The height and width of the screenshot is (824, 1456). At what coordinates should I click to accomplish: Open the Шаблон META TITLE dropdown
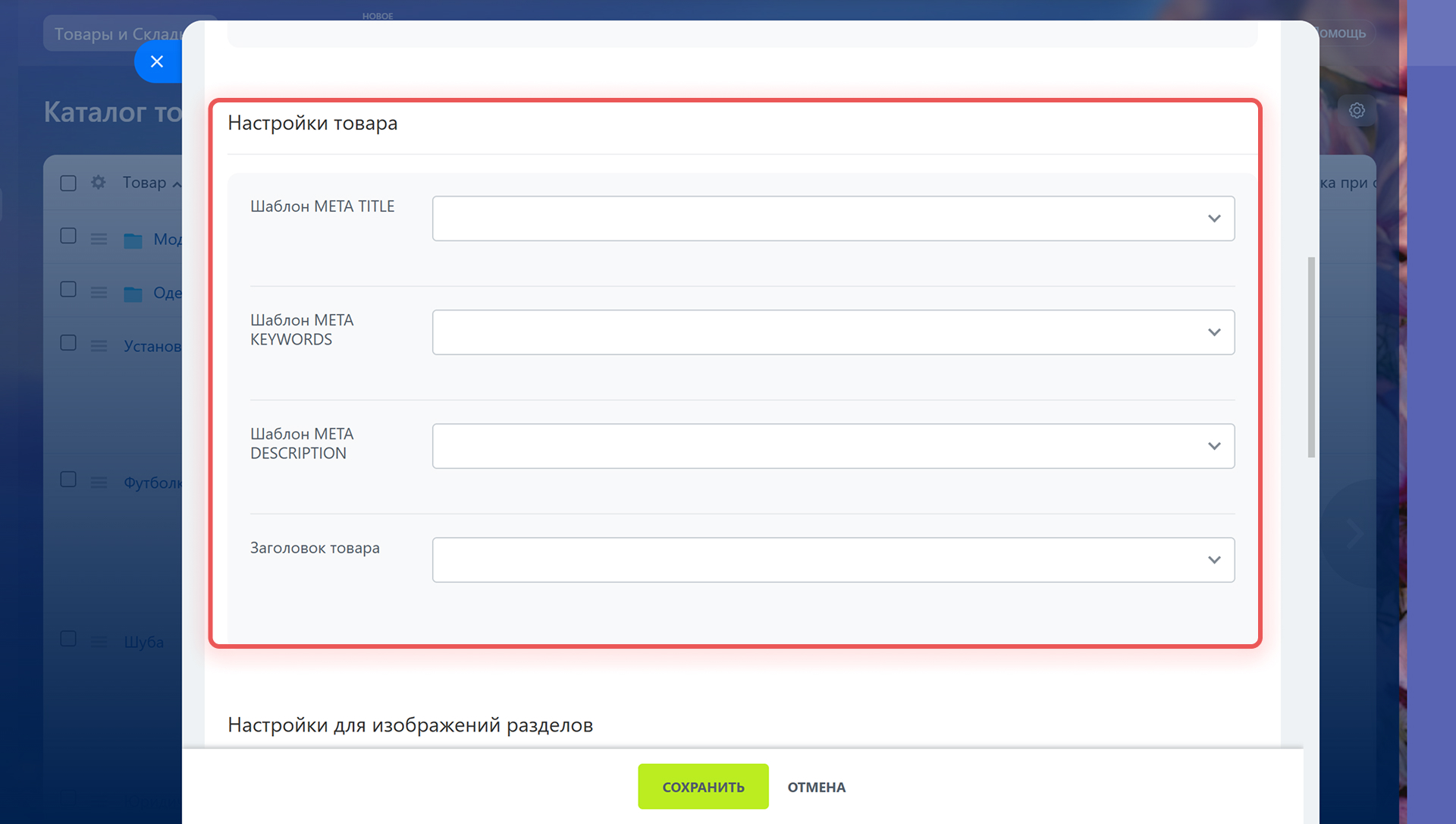[833, 219]
